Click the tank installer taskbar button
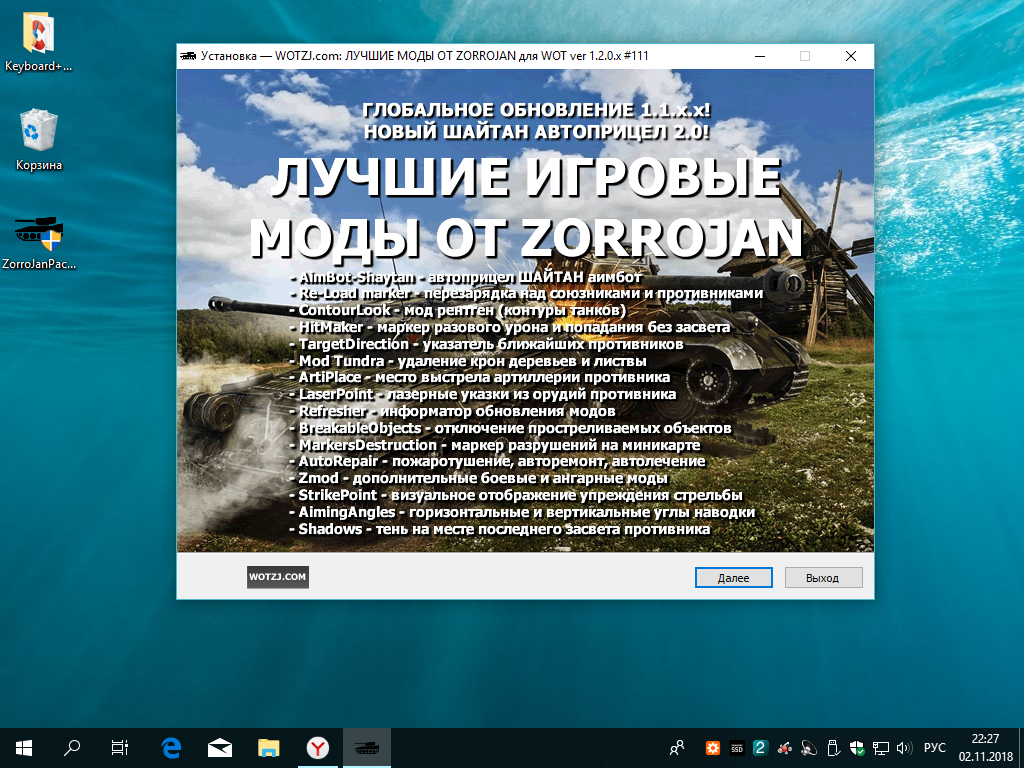Image resolution: width=1024 pixels, height=768 pixels. 366,748
